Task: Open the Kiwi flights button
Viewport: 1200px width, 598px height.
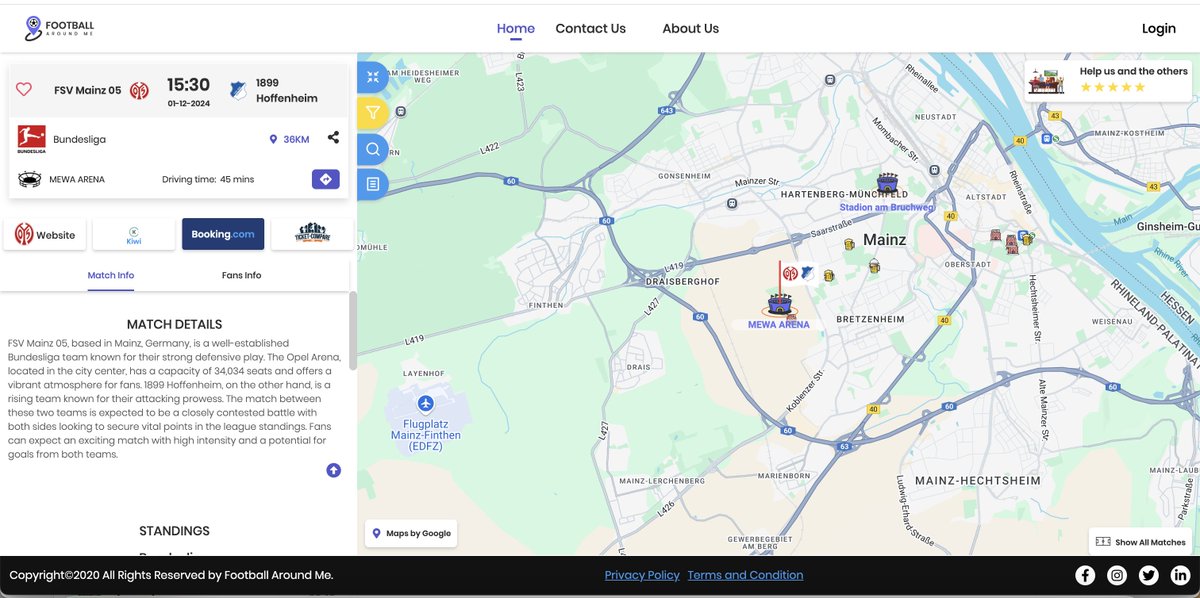Action: 134,235
